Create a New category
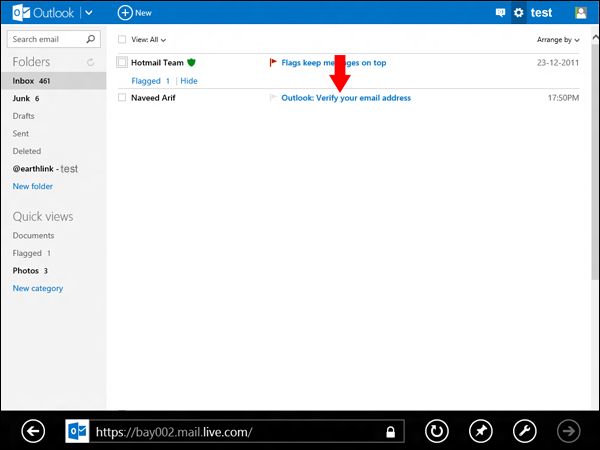 pyautogui.click(x=38, y=288)
